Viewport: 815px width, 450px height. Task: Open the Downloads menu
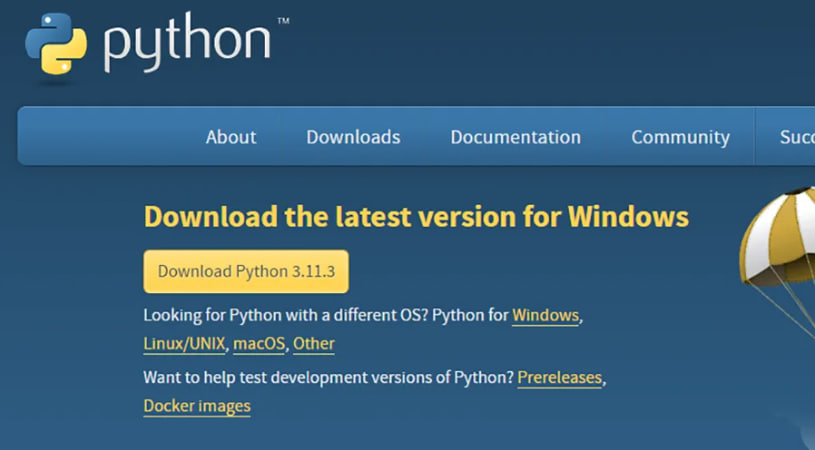click(x=353, y=137)
